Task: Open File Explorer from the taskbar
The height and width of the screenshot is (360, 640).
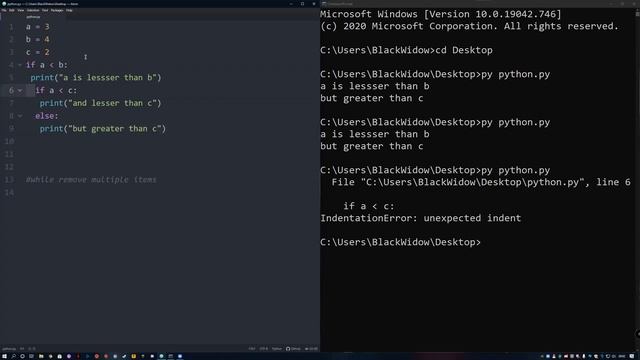Action: click(41, 356)
